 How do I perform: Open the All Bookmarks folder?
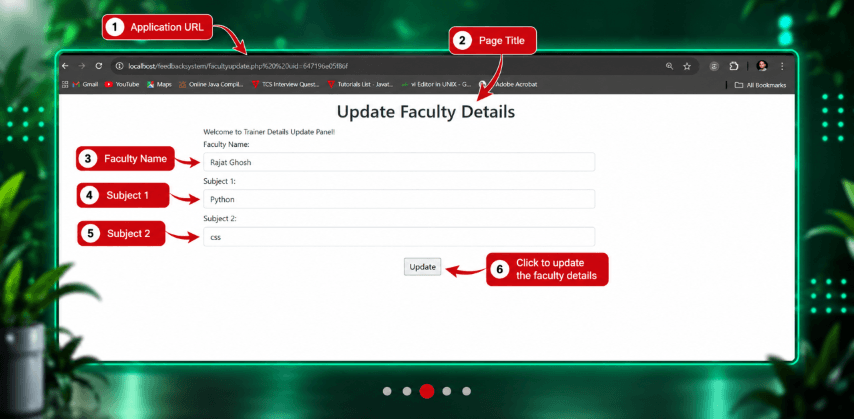point(760,85)
